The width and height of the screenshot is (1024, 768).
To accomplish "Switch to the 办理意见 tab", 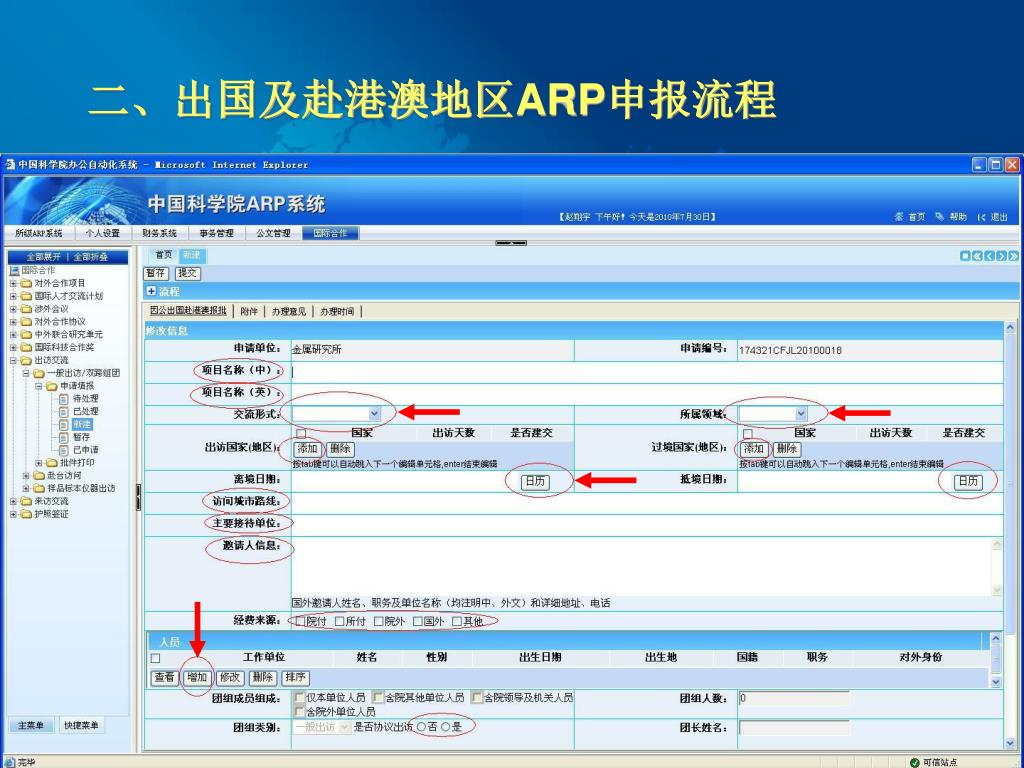I will 289,312.
